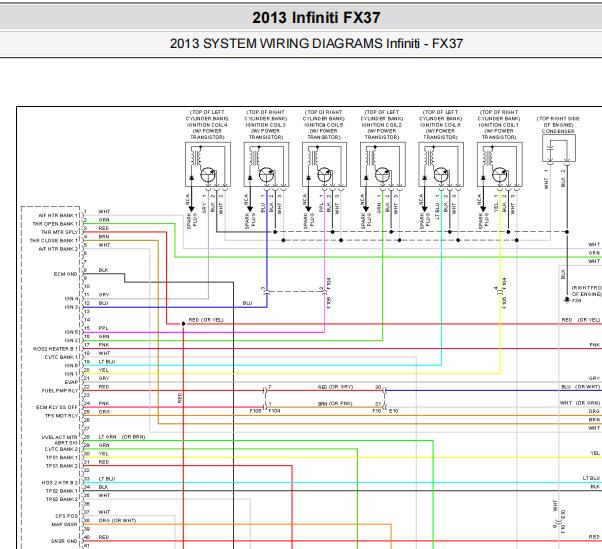Click the "IGN 3" pin label
602x549 pixels.
[x=71, y=307]
